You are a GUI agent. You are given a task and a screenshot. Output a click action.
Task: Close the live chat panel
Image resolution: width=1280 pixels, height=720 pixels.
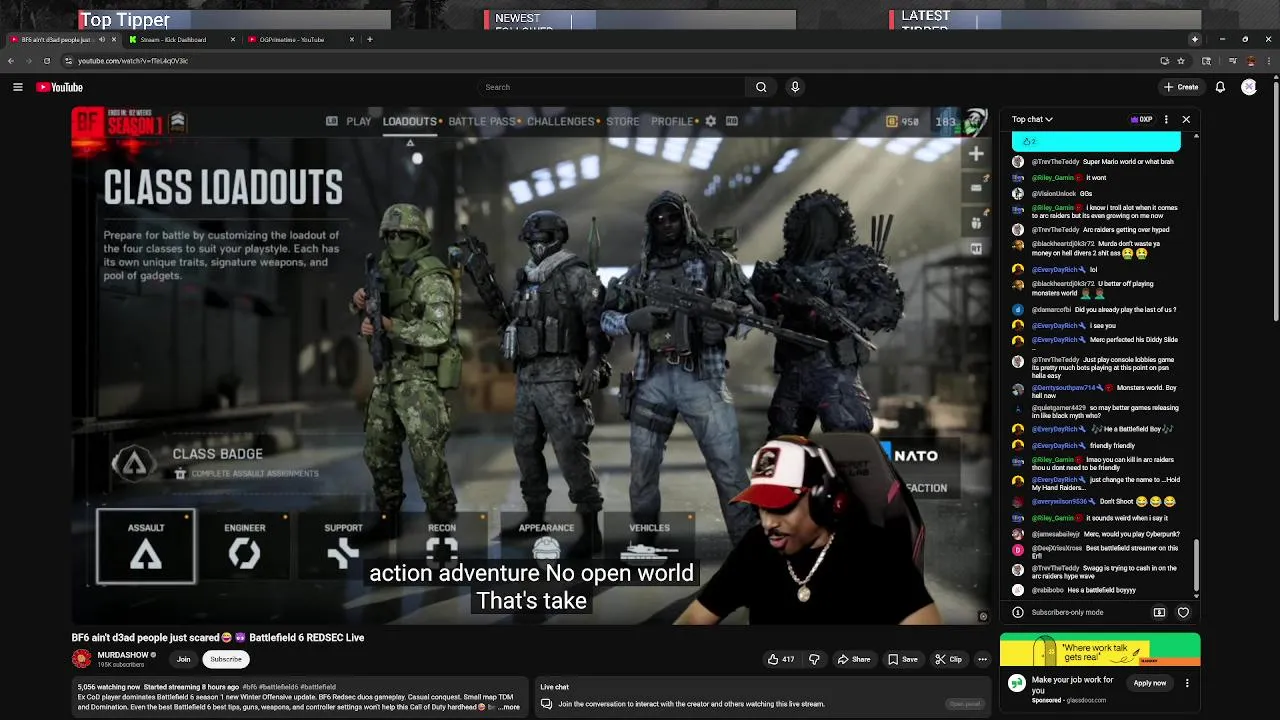click(1186, 119)
